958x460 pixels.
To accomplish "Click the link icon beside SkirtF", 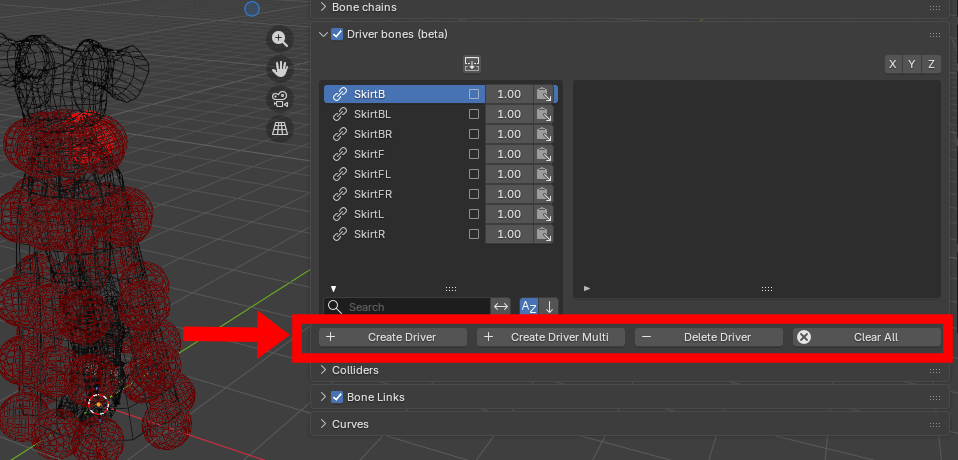I will pos(340,154).
